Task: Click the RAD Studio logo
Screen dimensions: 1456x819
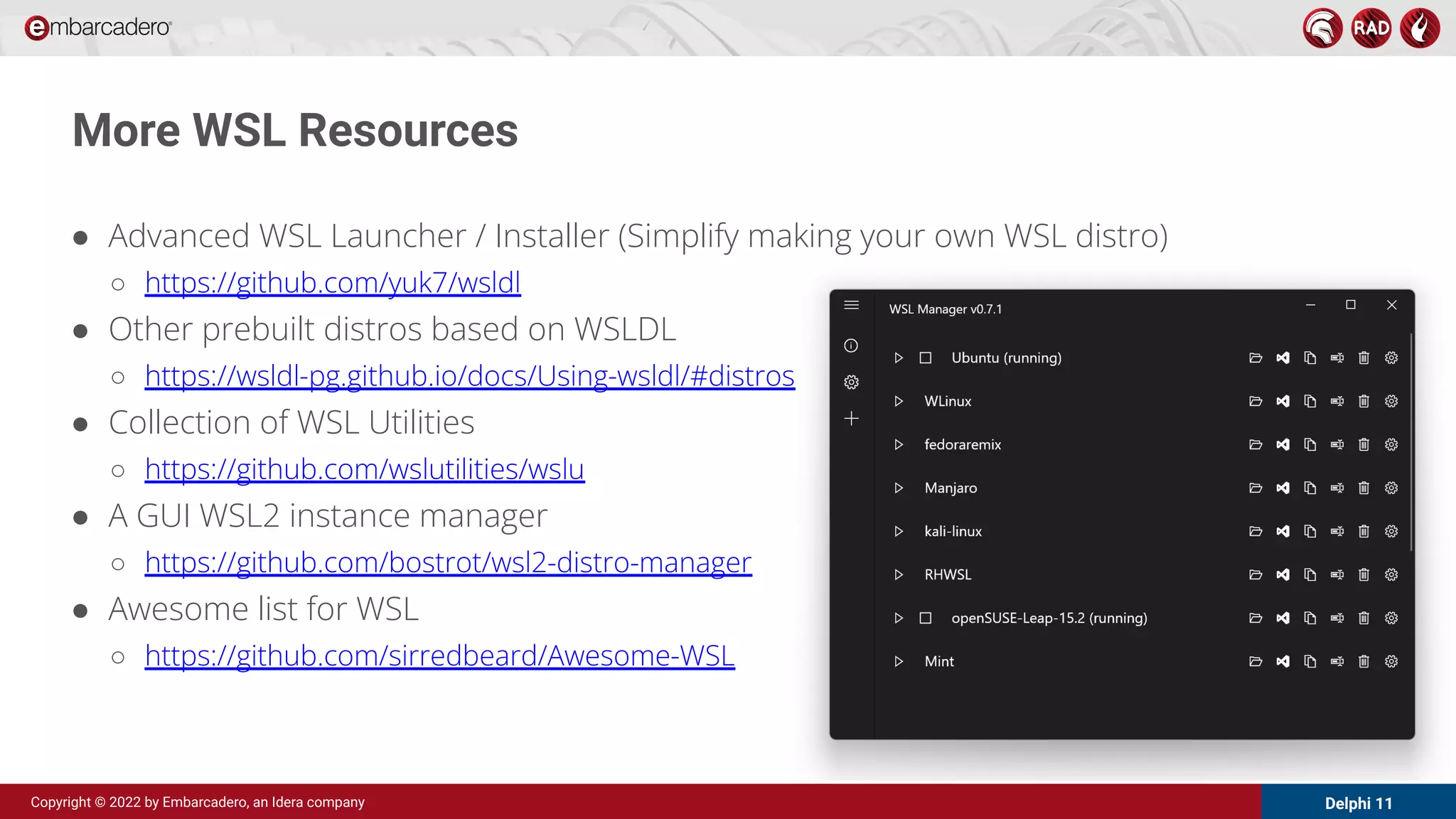Action: (1371, 28)
